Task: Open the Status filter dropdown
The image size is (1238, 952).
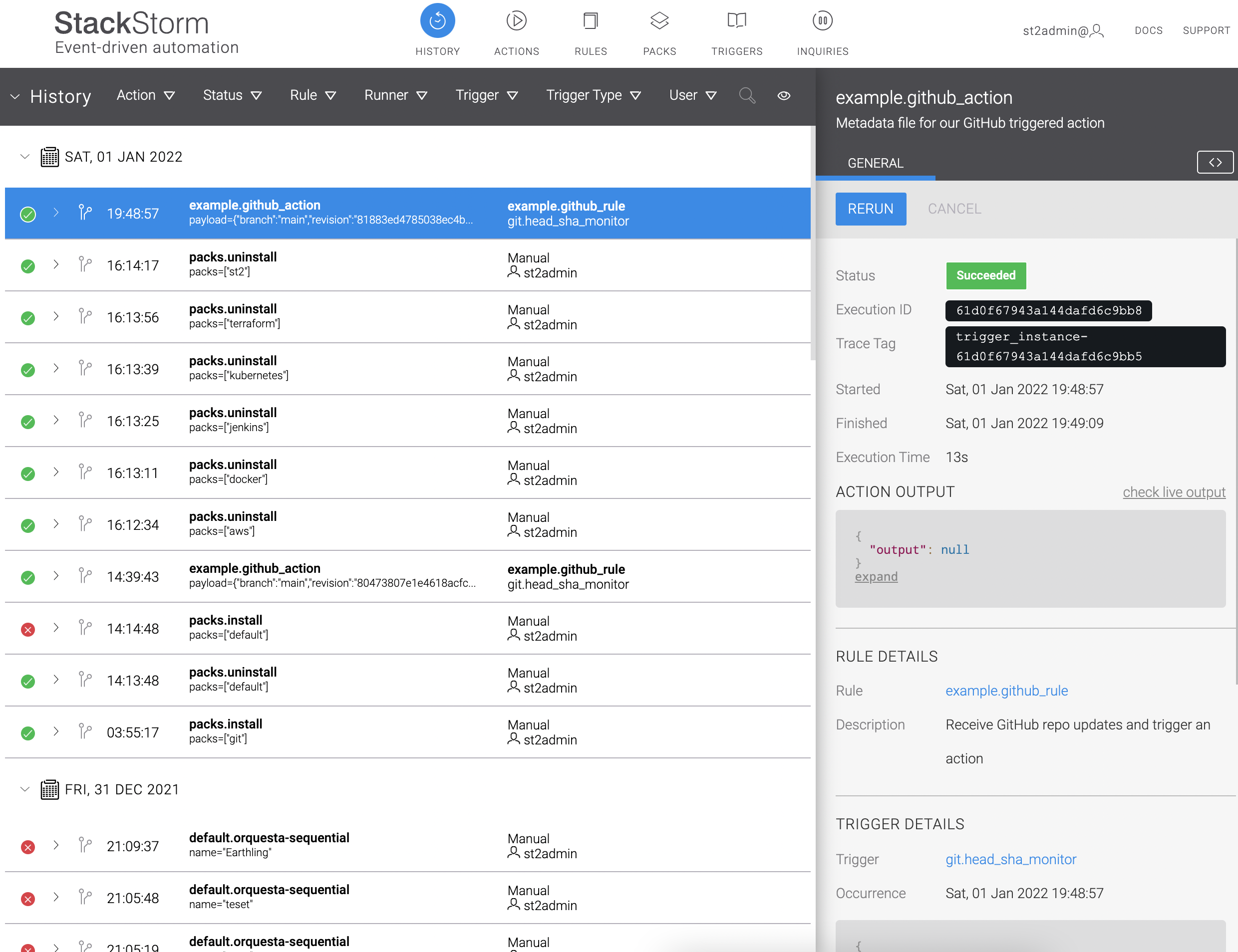Action: coord(232,96)
